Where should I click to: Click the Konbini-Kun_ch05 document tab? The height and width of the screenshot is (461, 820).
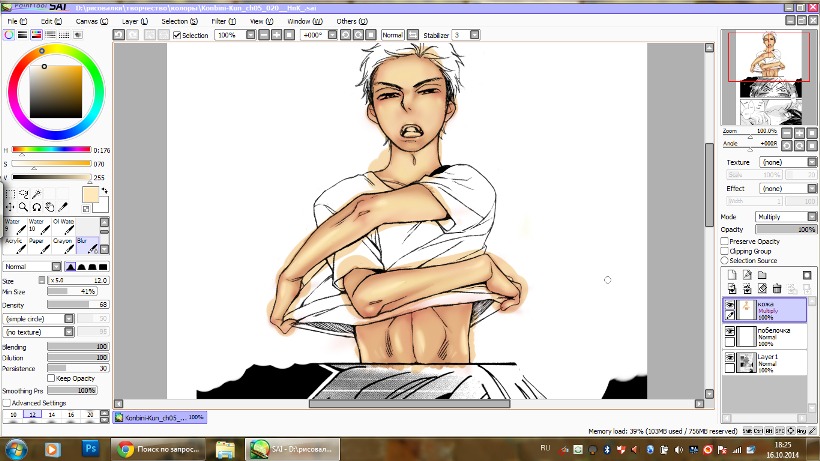coord(160,417)
